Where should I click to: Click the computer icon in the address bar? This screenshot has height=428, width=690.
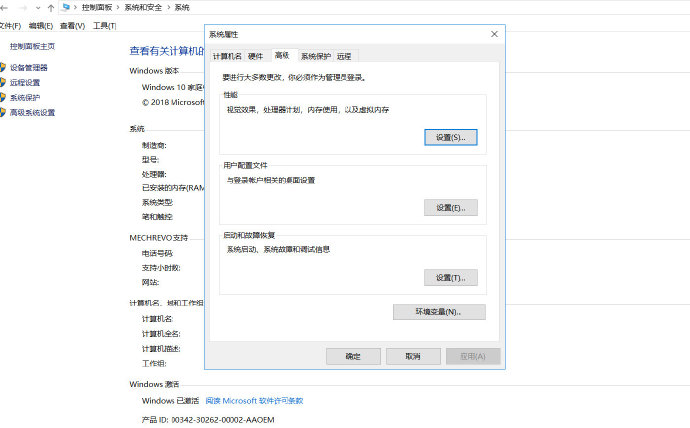[67, 7]
